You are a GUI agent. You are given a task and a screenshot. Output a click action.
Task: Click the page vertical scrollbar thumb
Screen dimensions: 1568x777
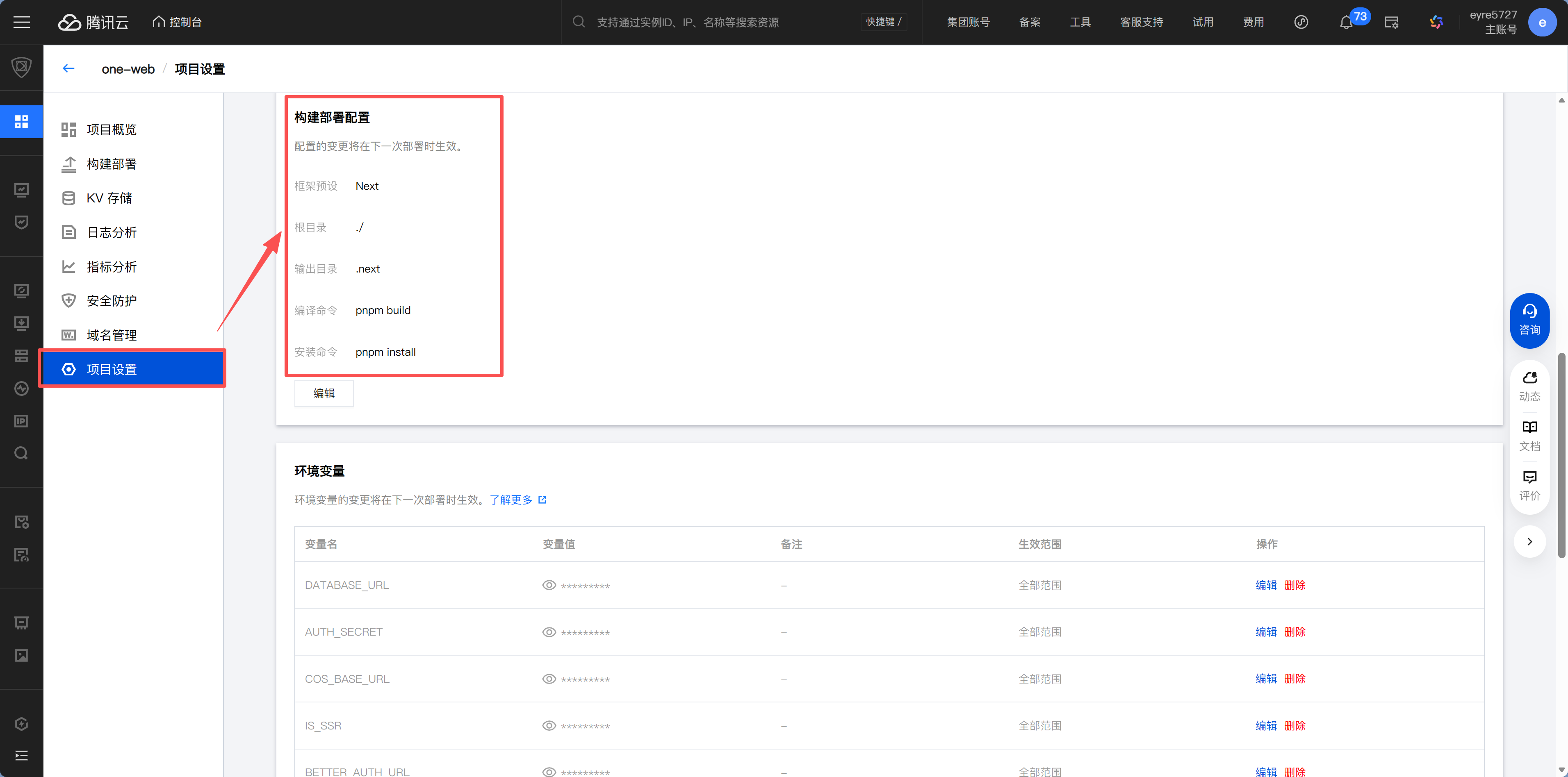click(1561, 455)
